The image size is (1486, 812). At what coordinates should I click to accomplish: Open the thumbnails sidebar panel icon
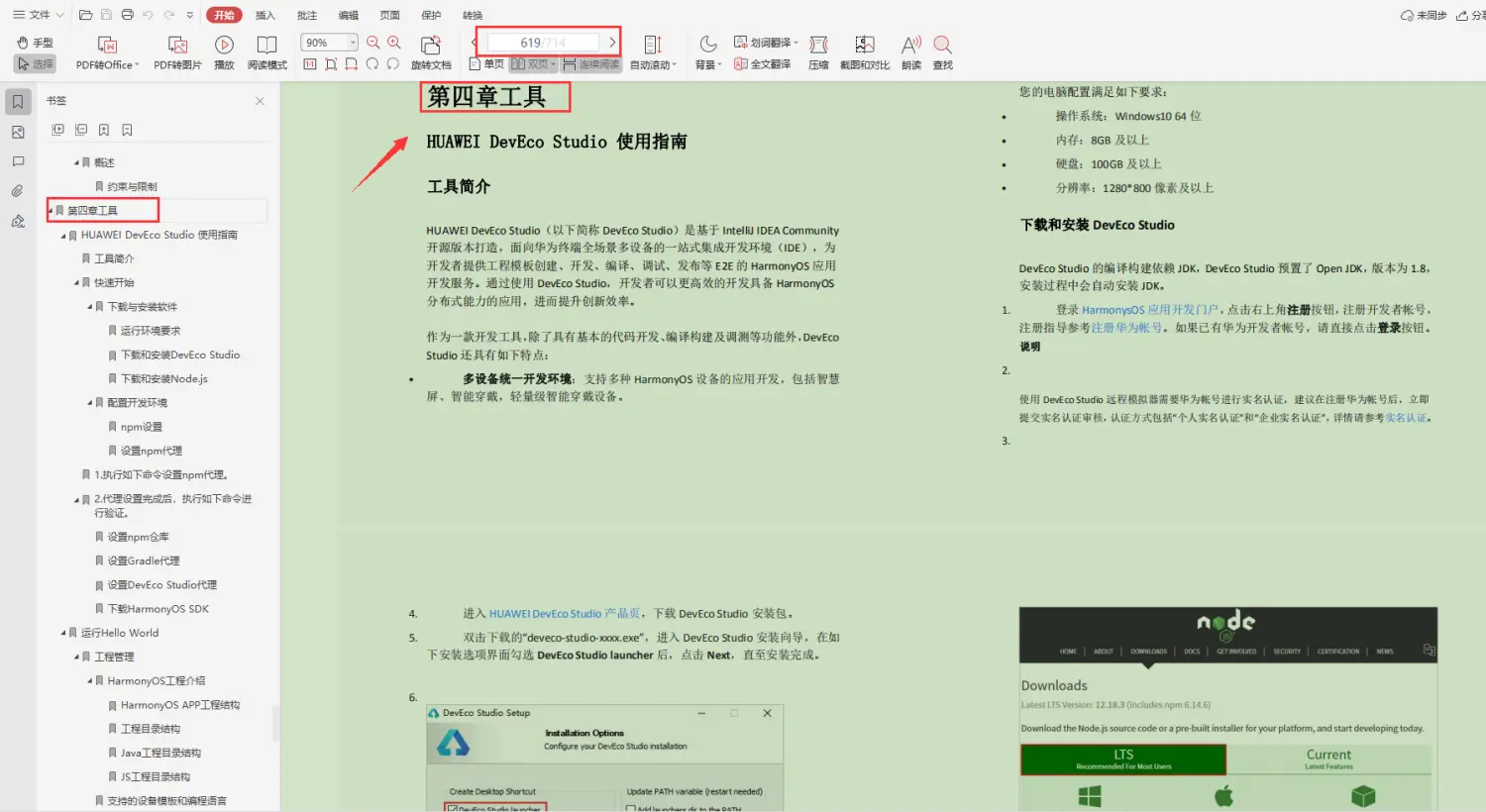pos(18,133)
